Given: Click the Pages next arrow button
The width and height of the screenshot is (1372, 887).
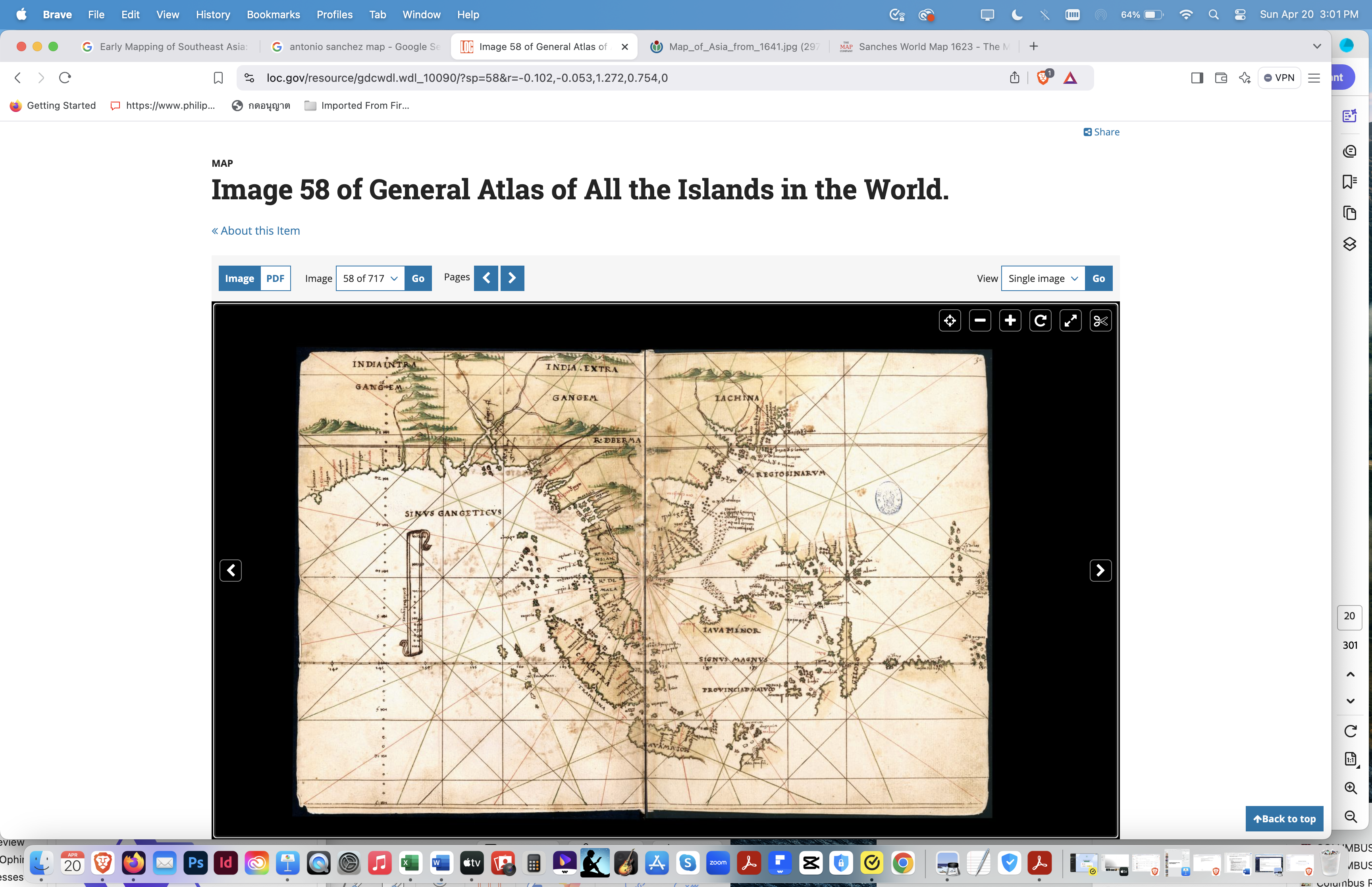Looking at the screenshot, I should tap(513, 278).
